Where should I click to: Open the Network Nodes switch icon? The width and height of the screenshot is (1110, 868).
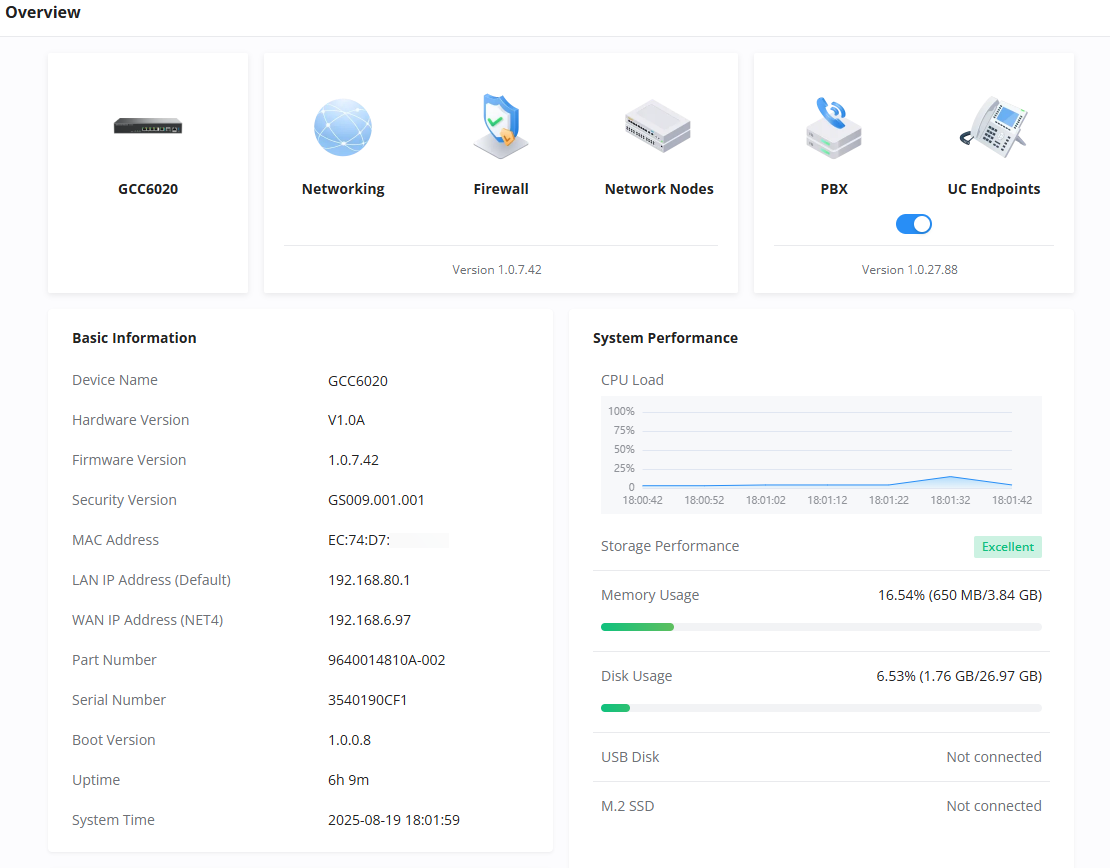[x=658, y=126]
